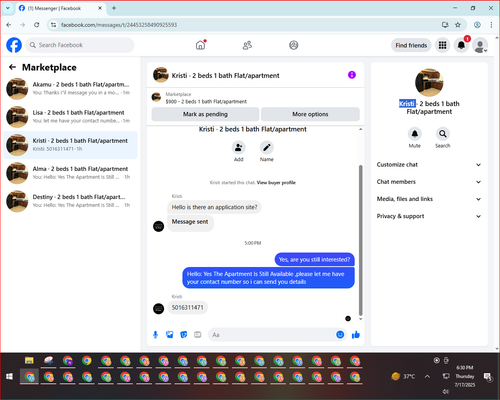Open File Explorer from the taskbar
This screenshot has height=400, width=500.
29,361
